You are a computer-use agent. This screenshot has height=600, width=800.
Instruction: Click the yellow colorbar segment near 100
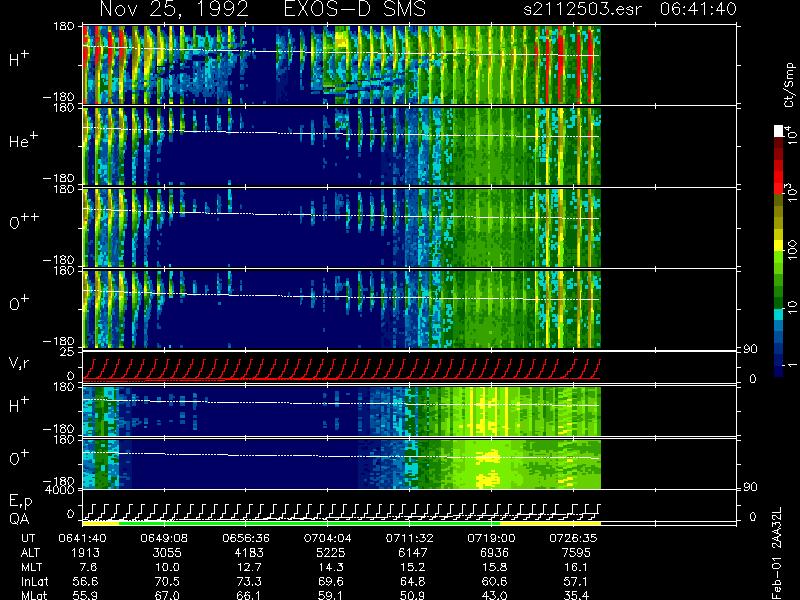(779, 247)
